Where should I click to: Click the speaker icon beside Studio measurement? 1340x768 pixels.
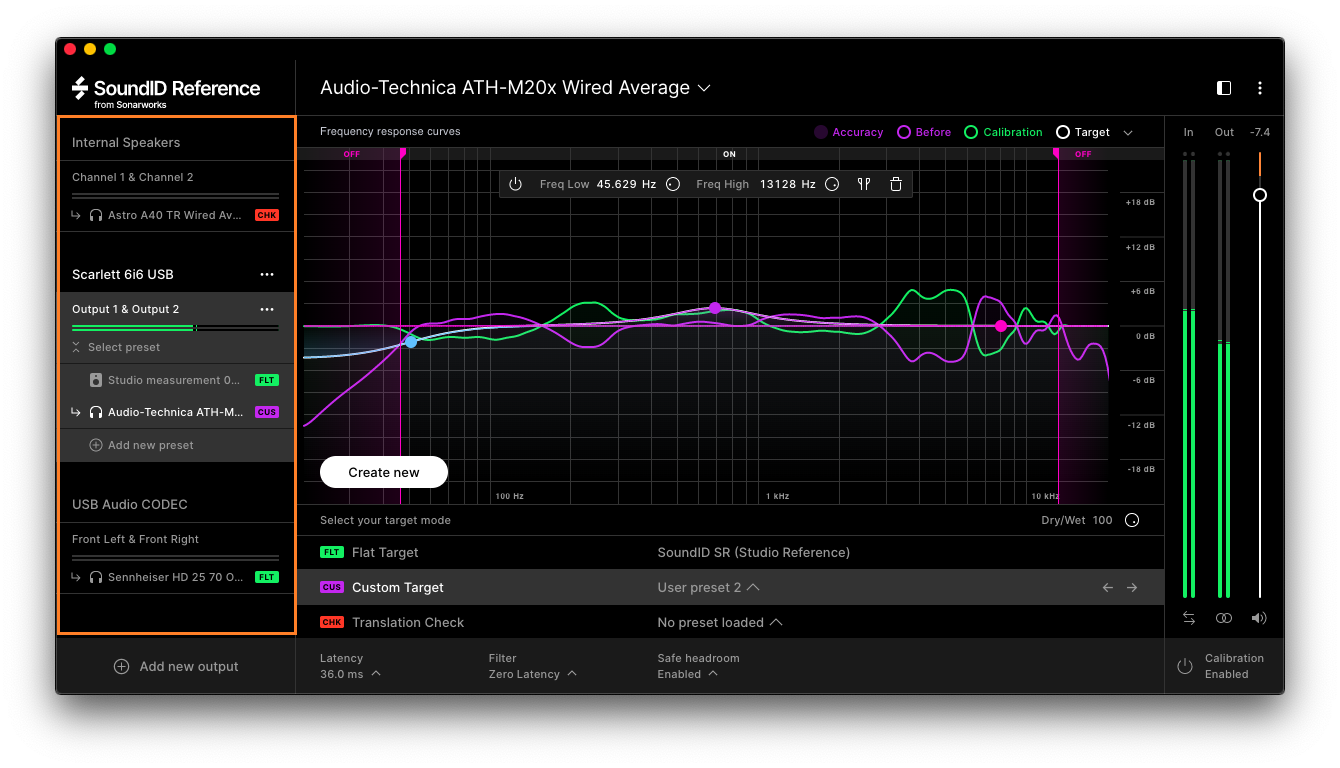(x=96, y=380)
